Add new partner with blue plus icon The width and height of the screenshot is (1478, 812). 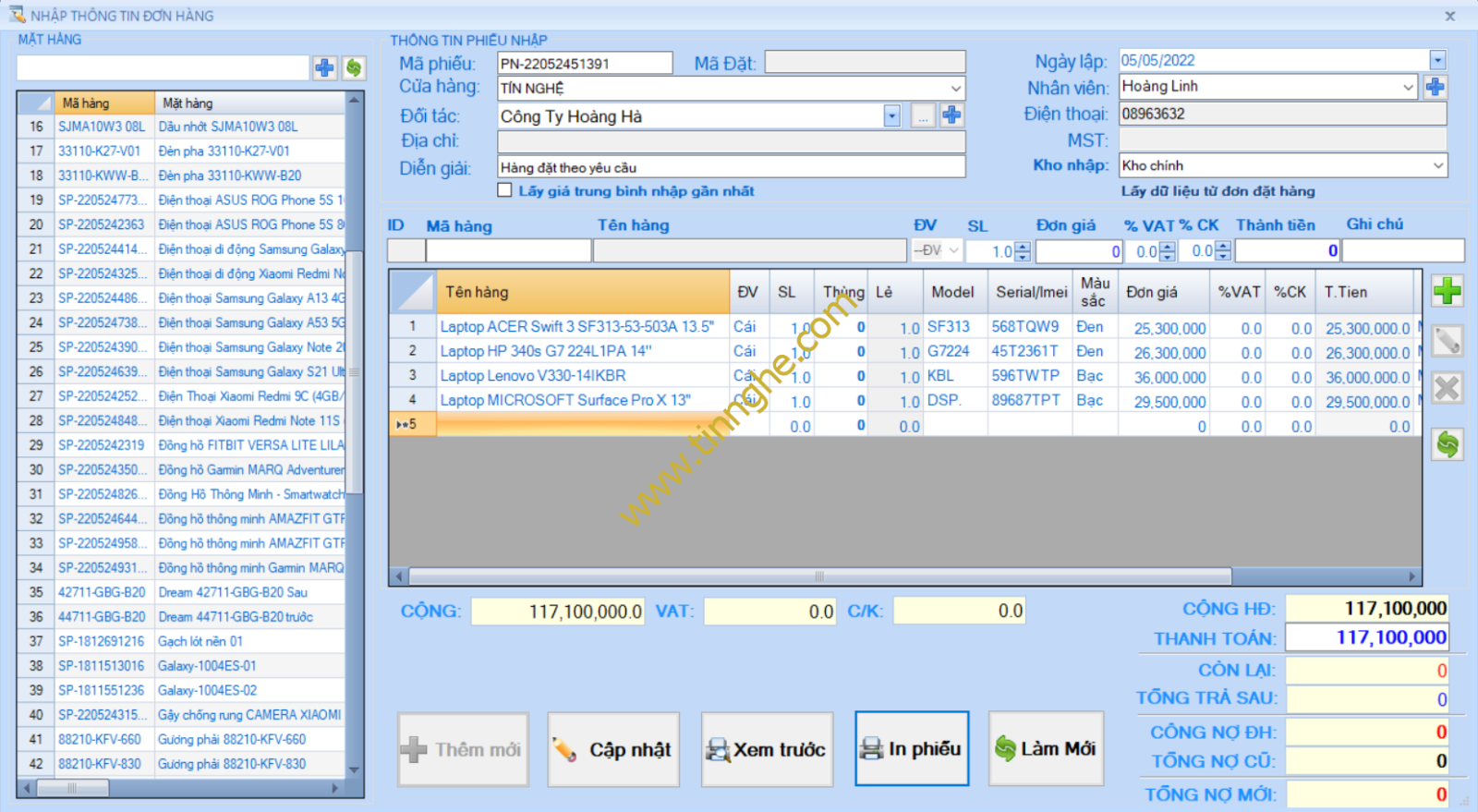click(x=951, y=115)
